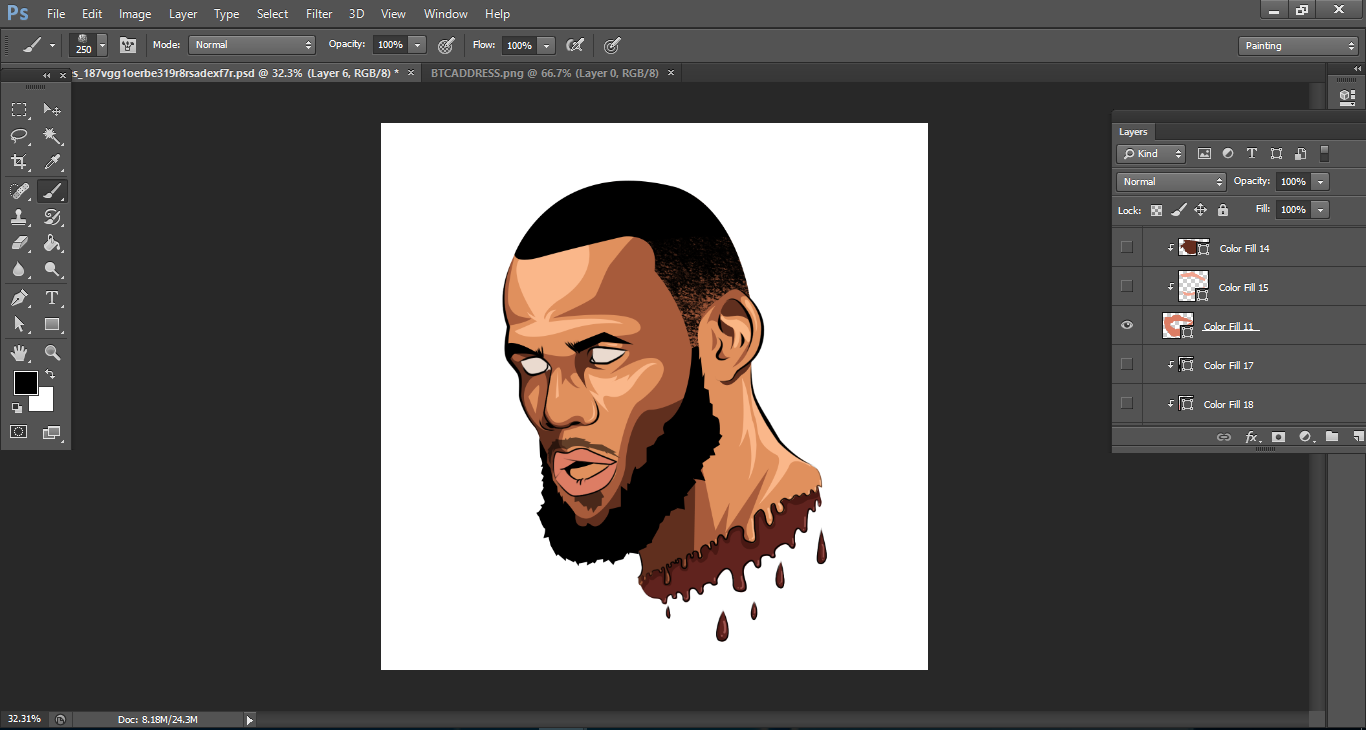
Task: Filter layers by pixel layers
Action: coord(1204,154)
